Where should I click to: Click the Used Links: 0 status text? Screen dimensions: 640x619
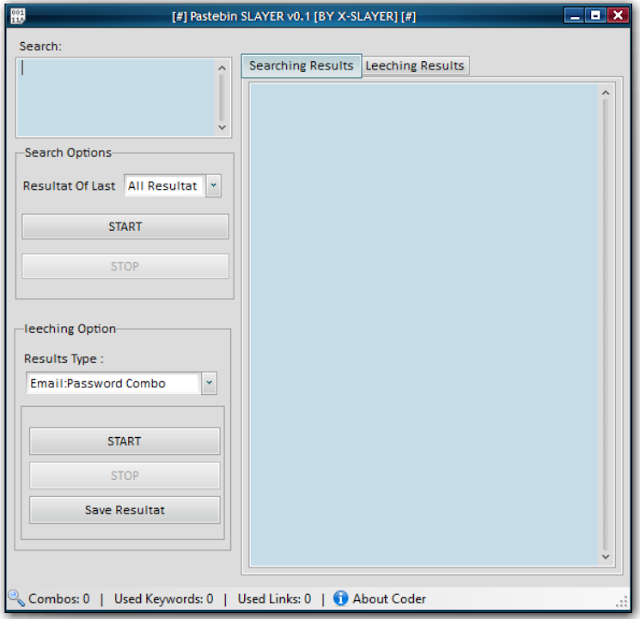click(274, 599)
